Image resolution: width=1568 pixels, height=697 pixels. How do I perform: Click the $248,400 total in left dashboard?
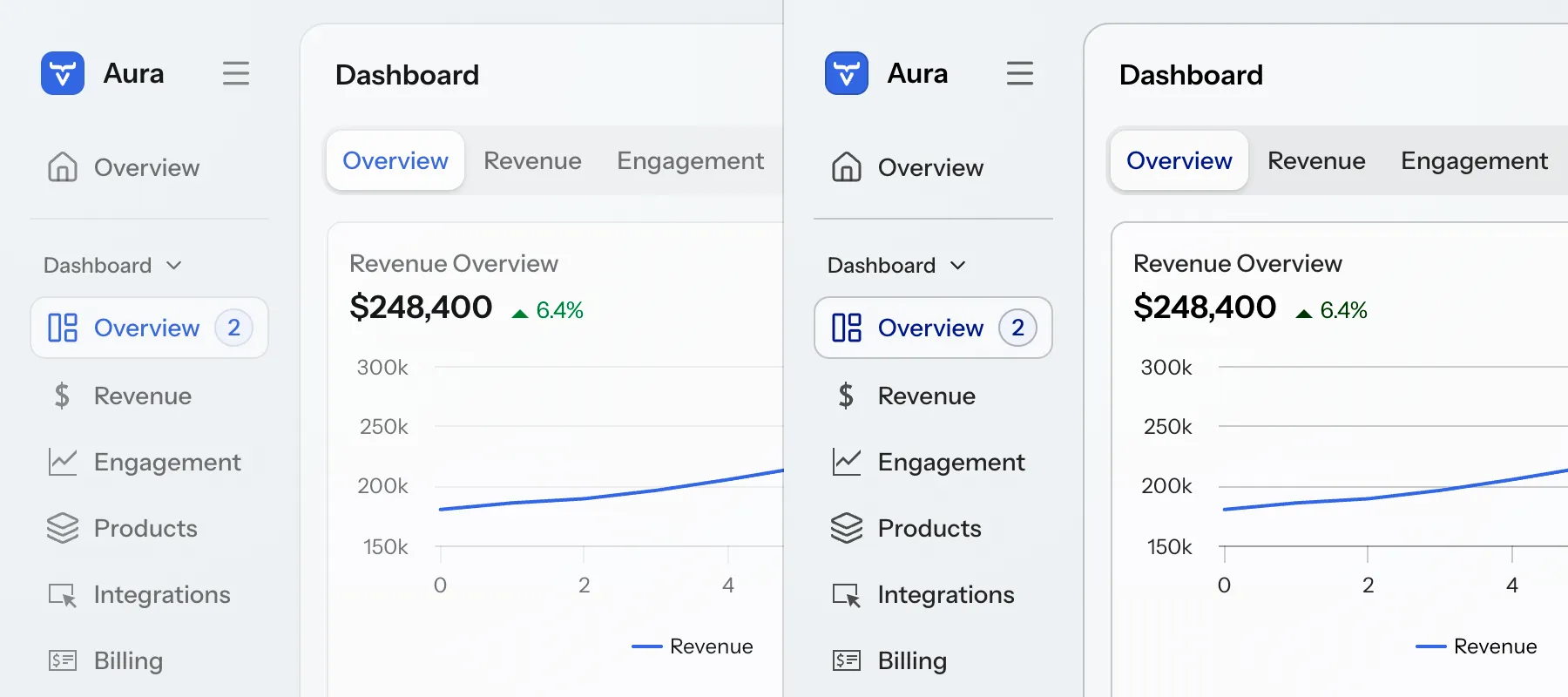click(421, 307)
